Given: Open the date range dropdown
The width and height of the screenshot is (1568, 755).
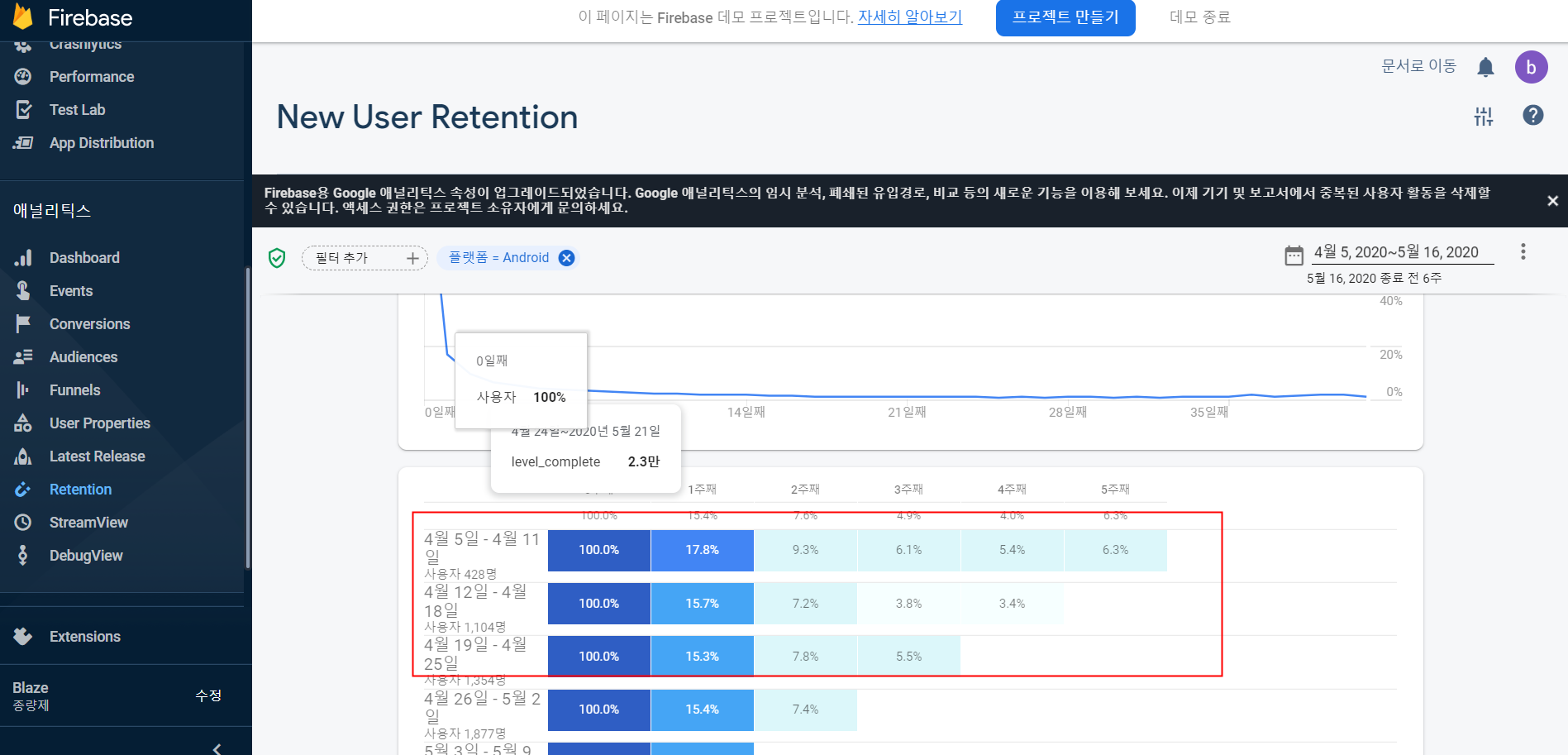Looking at the screenshot, I should [x=1403, y=253].
